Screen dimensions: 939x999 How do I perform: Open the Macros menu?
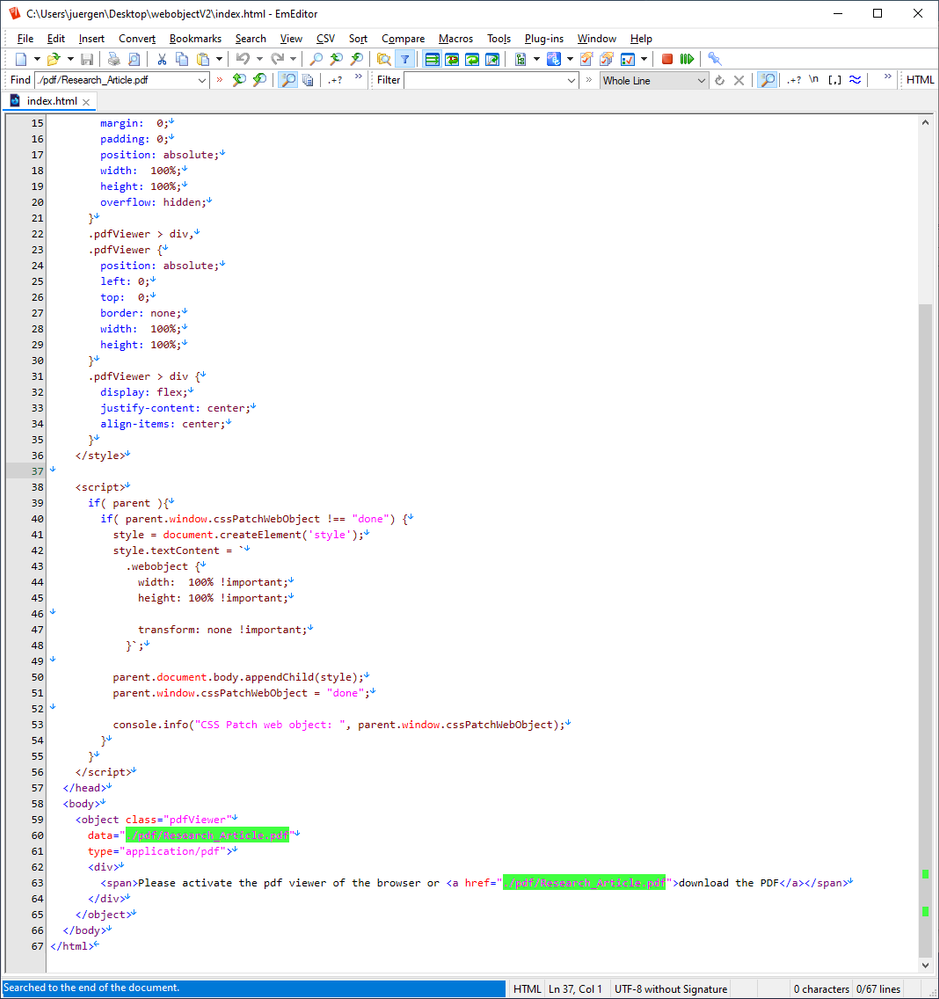456,38
